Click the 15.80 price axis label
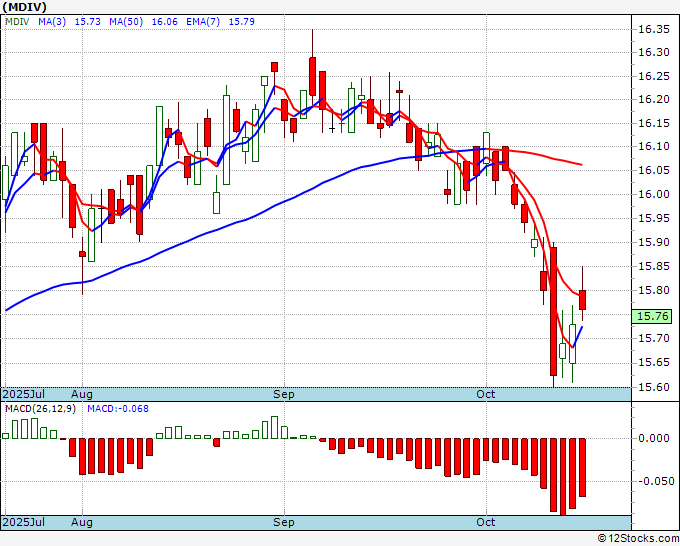 tap(654, 290)
